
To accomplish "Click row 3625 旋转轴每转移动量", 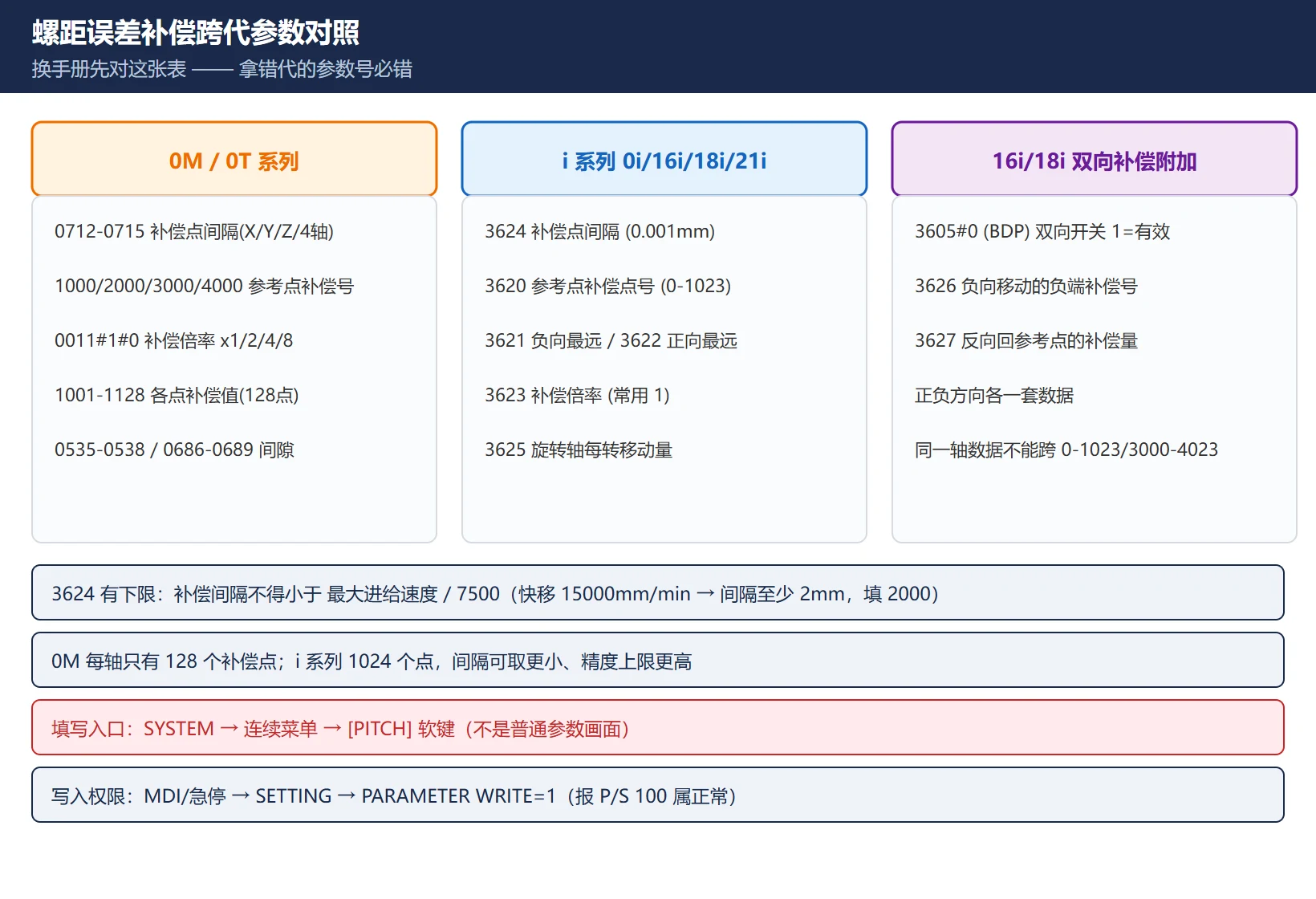I will [x=579, y=450].
